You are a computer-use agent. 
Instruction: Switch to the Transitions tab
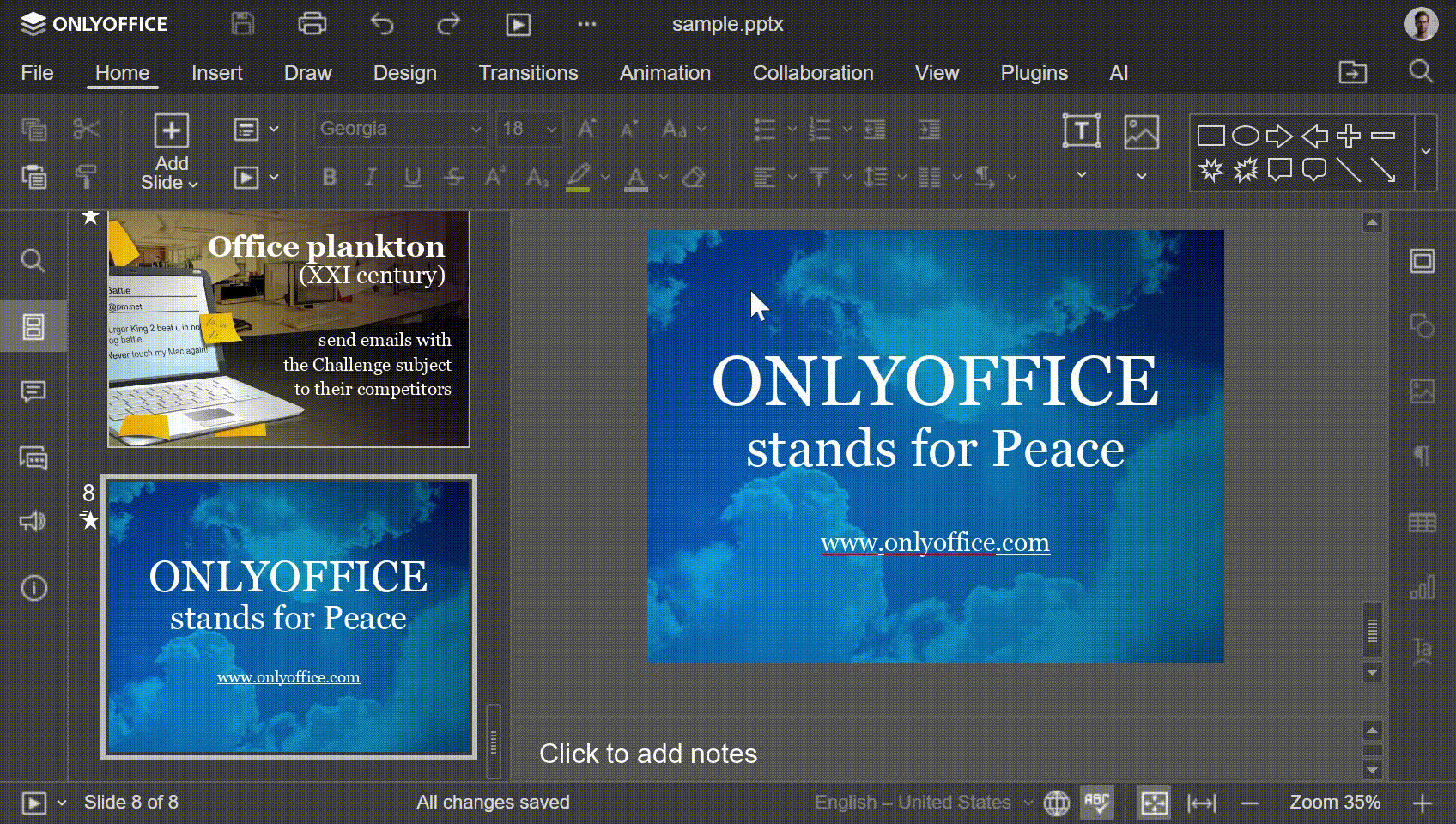tap(528, 73)
